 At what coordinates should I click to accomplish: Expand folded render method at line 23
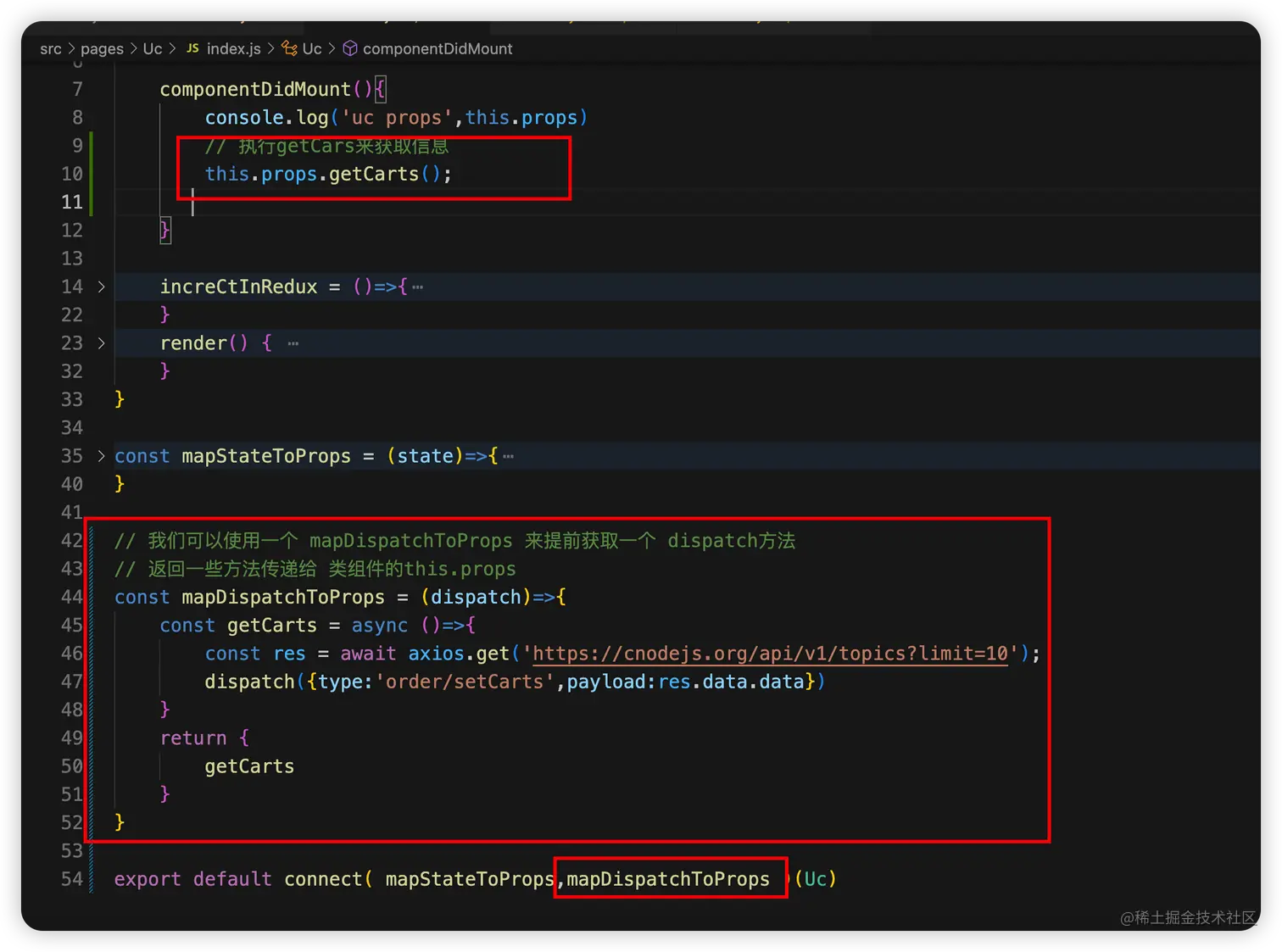[101, 343]
